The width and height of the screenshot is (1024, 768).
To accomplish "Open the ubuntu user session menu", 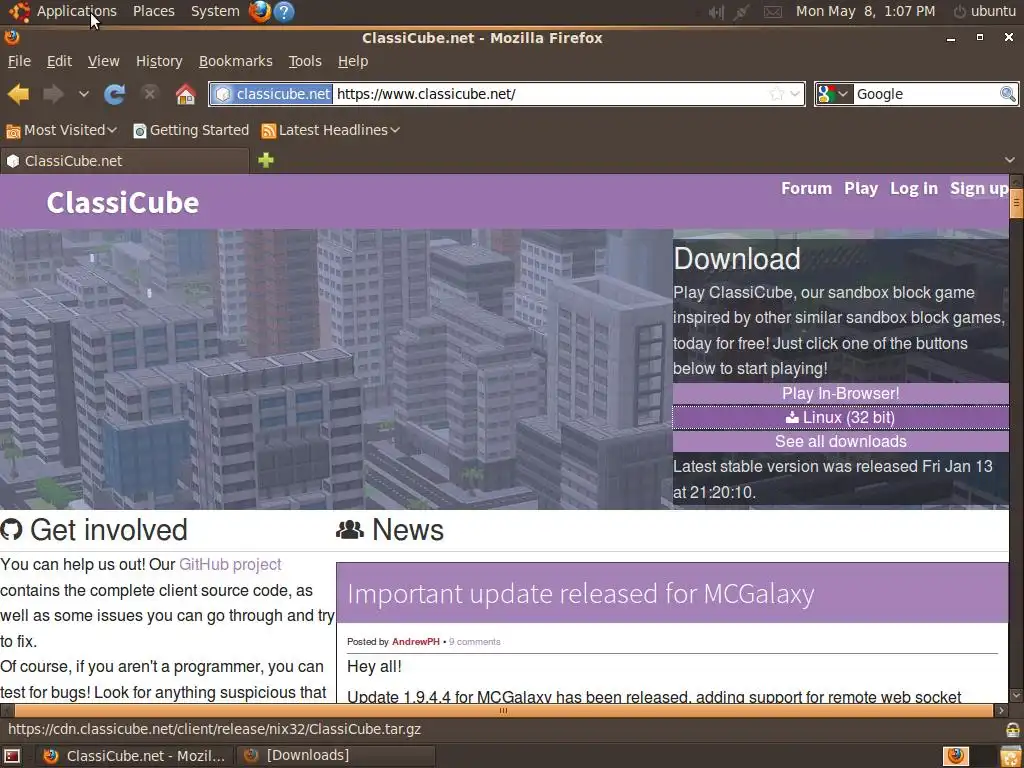I will [x=985, y=11].
